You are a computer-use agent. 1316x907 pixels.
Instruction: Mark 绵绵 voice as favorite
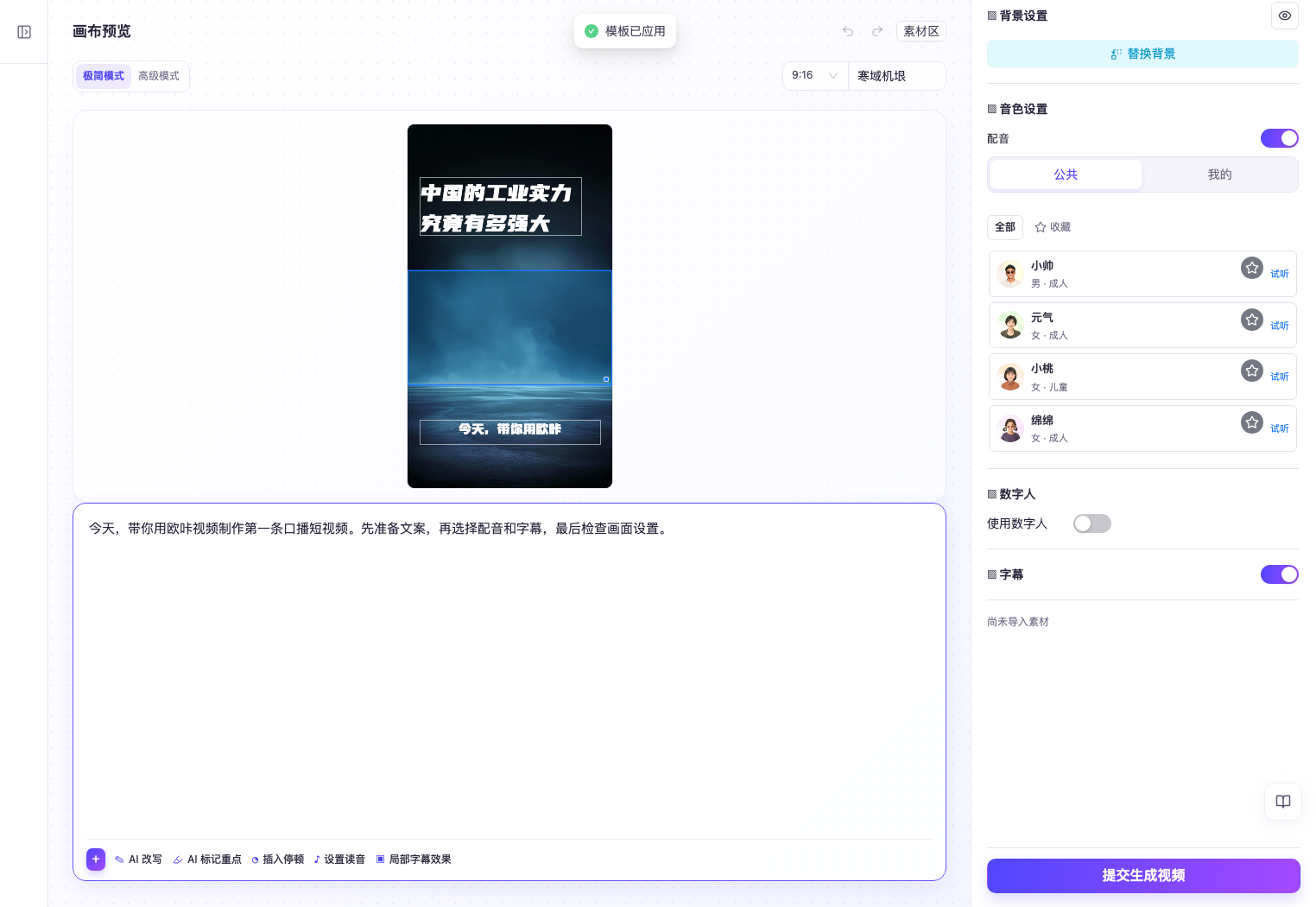pyautogui.click(x=1252, y=422)
